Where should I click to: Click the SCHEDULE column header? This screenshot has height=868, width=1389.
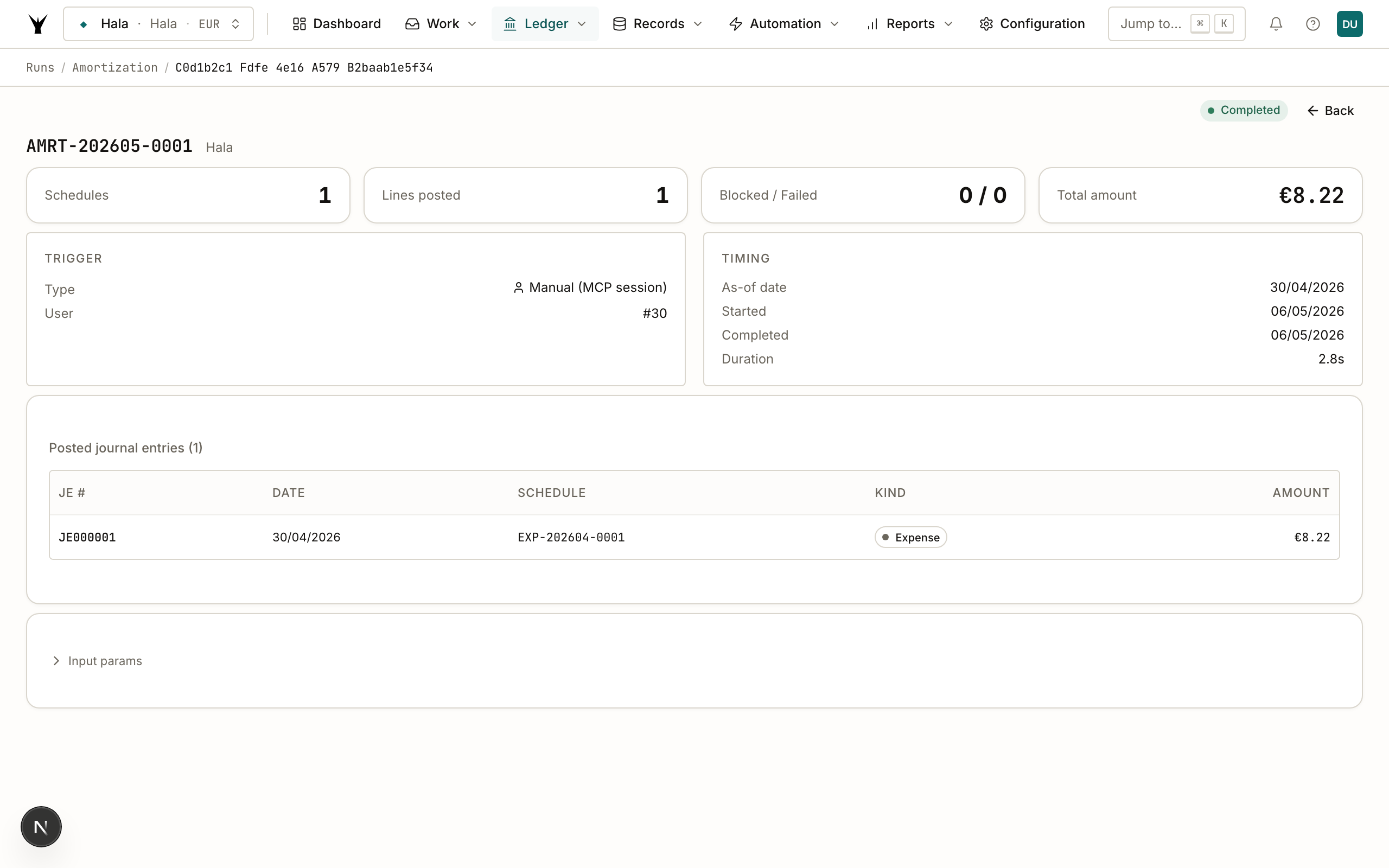[x=552, y=493]
